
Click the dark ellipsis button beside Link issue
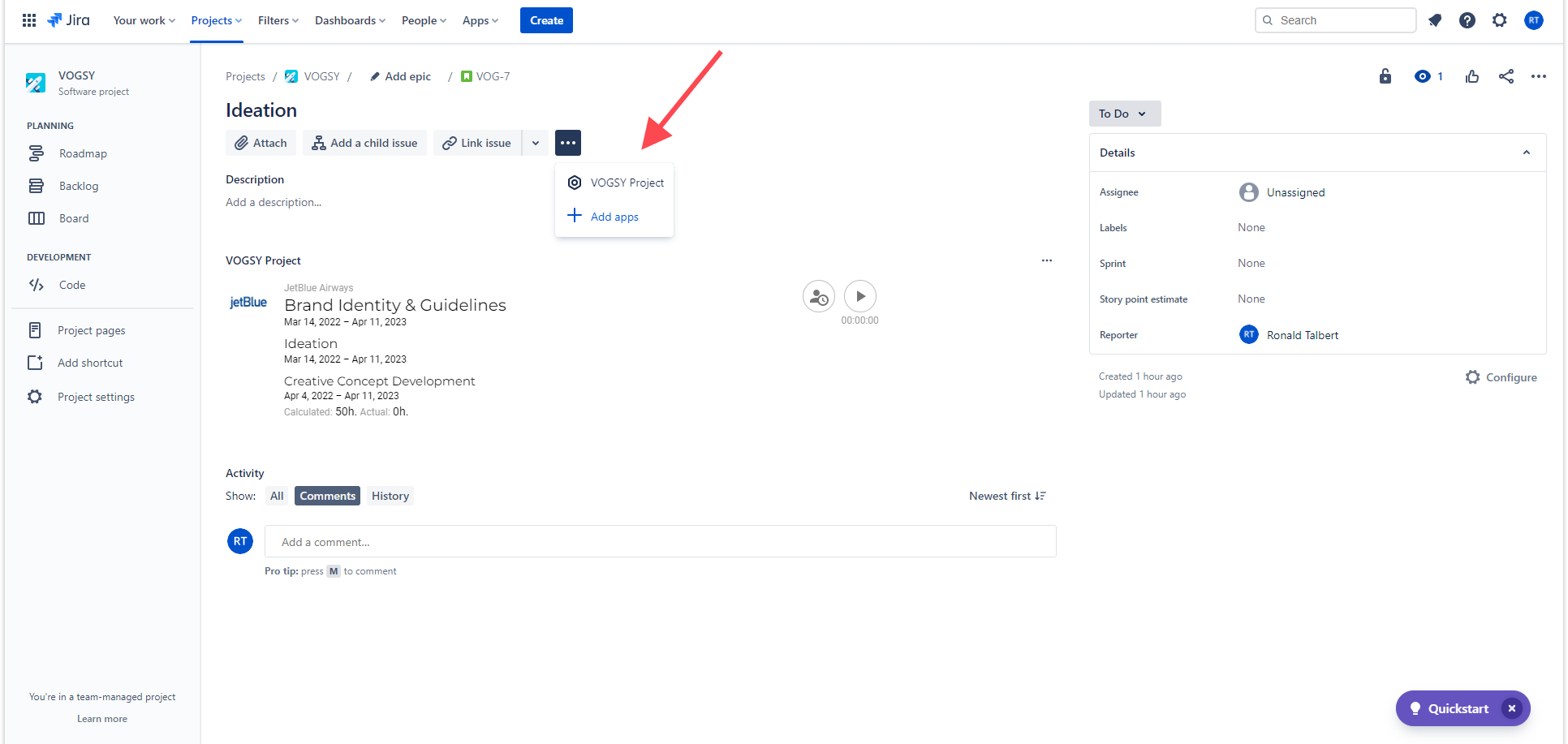tap(568, 143)
